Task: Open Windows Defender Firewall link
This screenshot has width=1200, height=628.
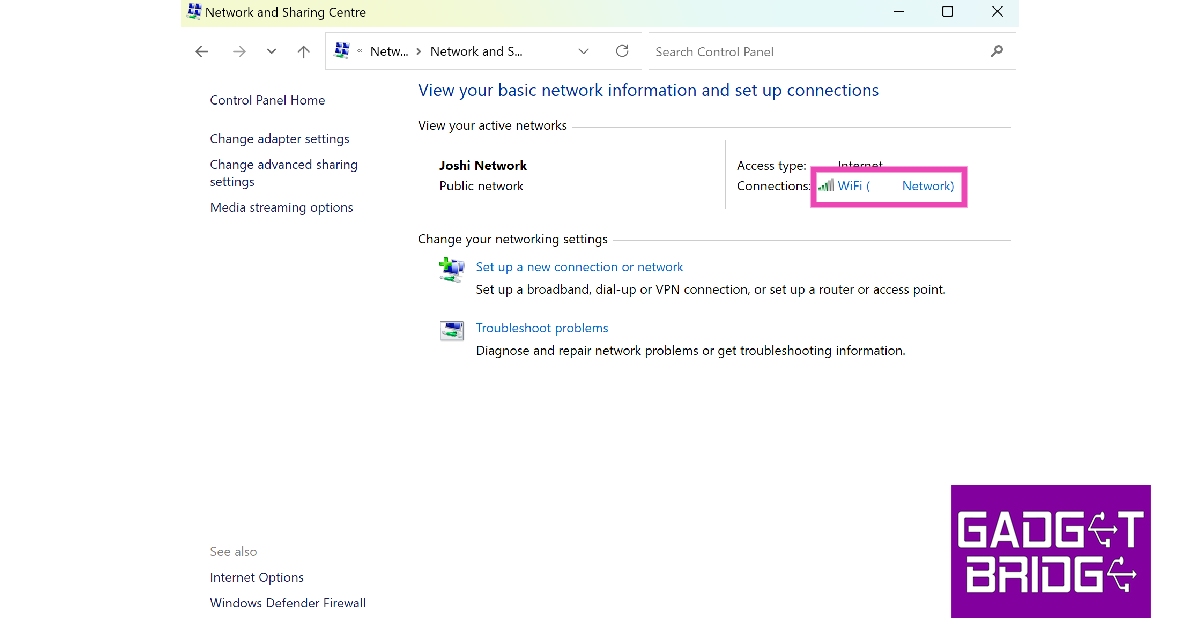Action: tap(287, 603)
